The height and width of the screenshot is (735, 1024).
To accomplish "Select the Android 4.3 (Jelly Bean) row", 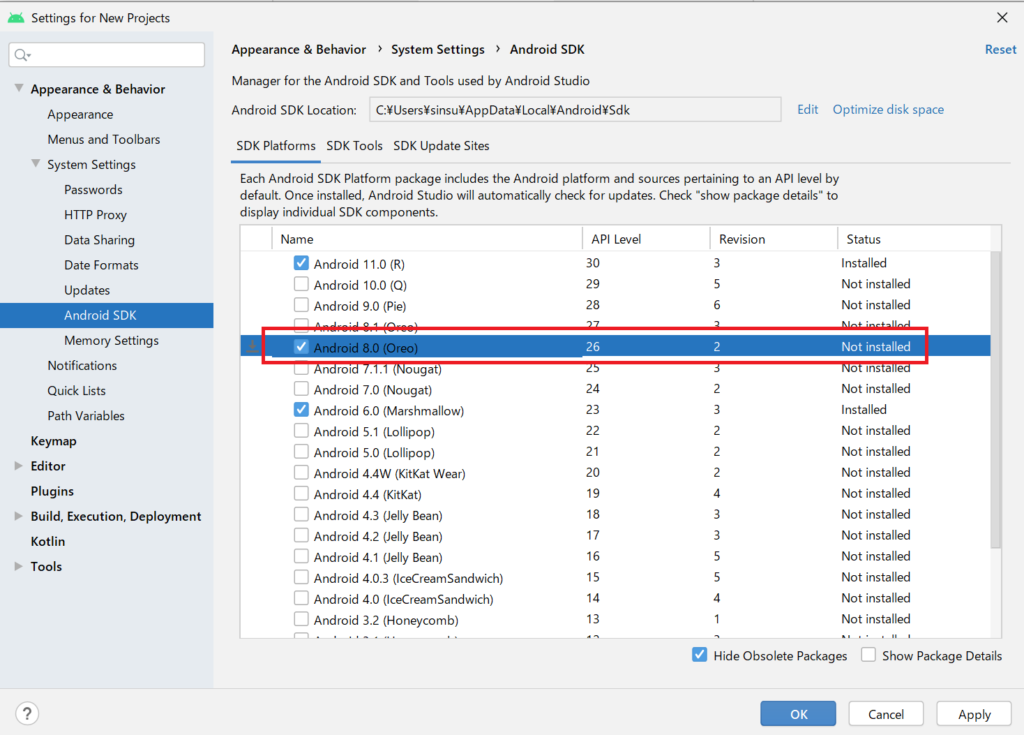I will click(x=615, y=514).
